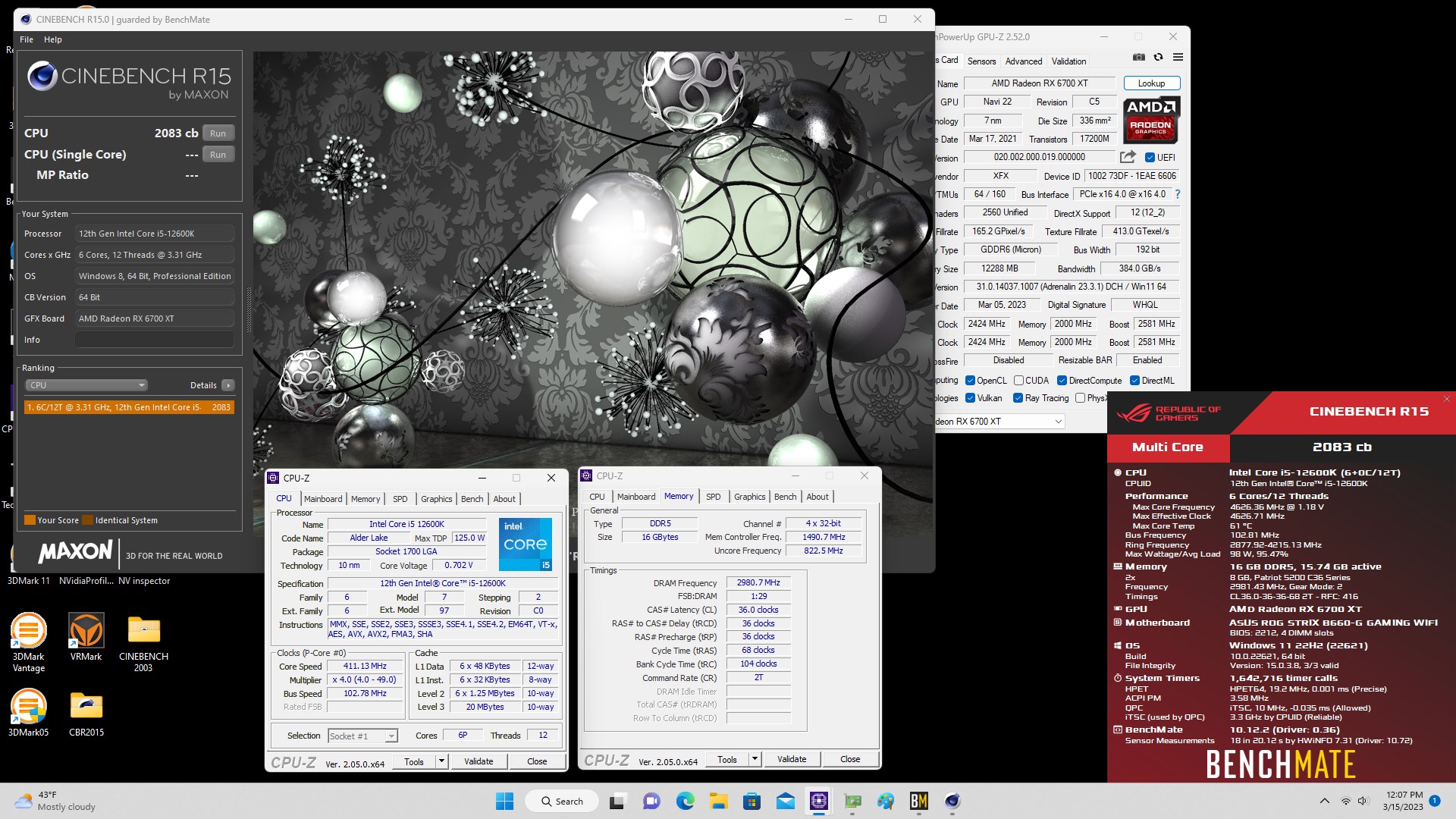Click Cinebench icon on taskbar
Image resolution: width=1456 pixels, height=819 pixels.
click(952, 801)
